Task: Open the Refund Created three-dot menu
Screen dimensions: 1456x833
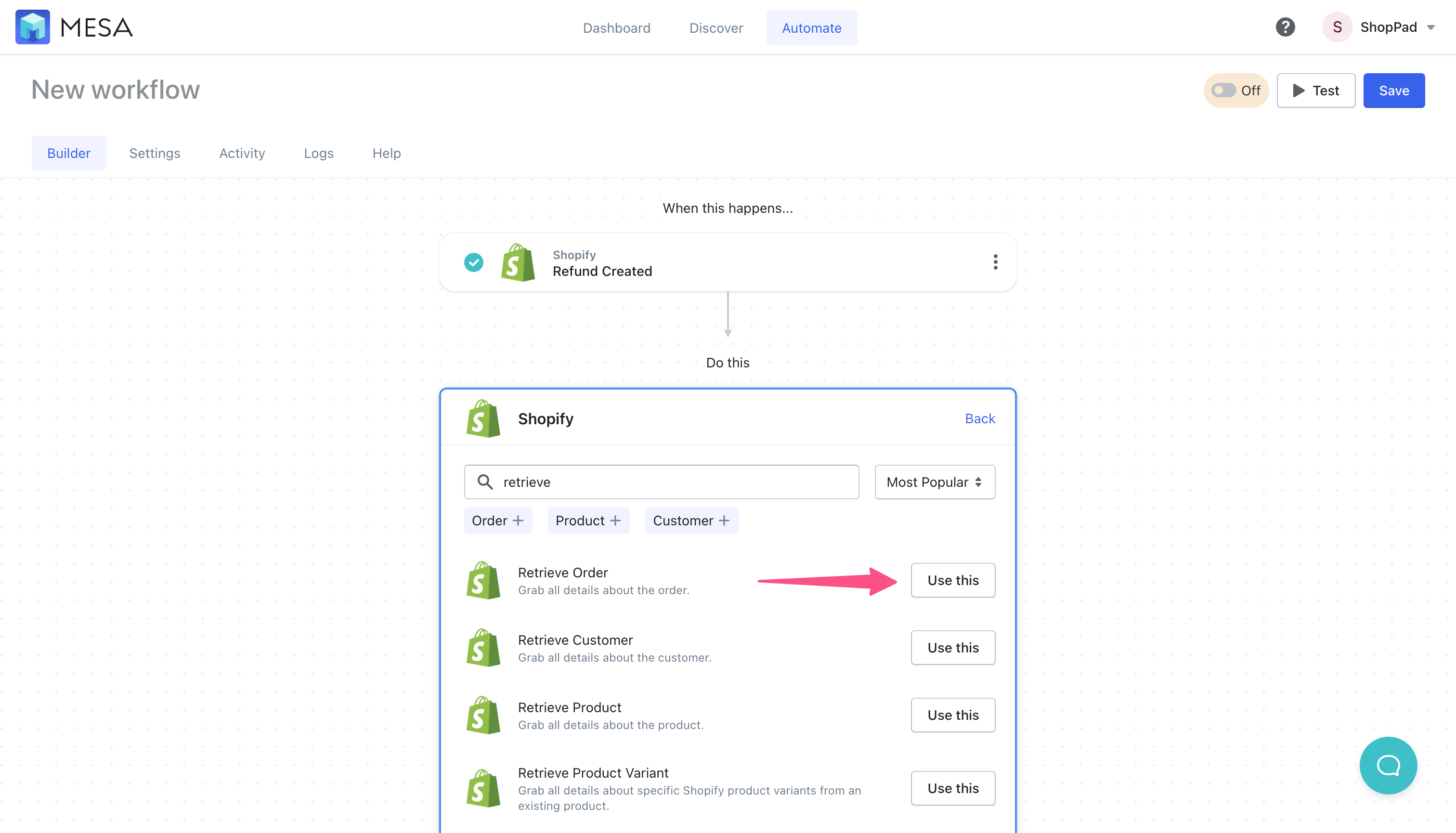Action: pos(995,262)
